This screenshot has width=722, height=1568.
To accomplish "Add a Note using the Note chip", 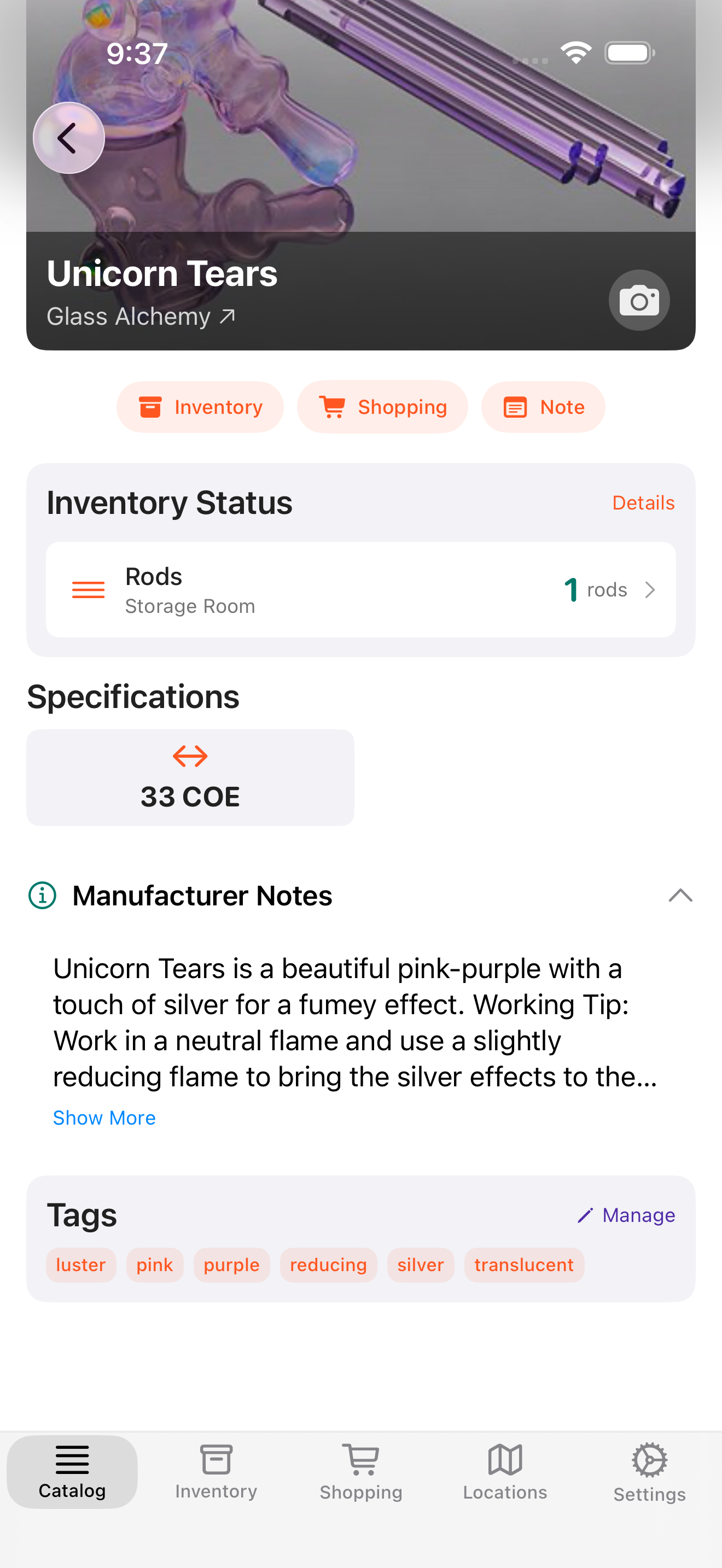I will tap(543, 407).
